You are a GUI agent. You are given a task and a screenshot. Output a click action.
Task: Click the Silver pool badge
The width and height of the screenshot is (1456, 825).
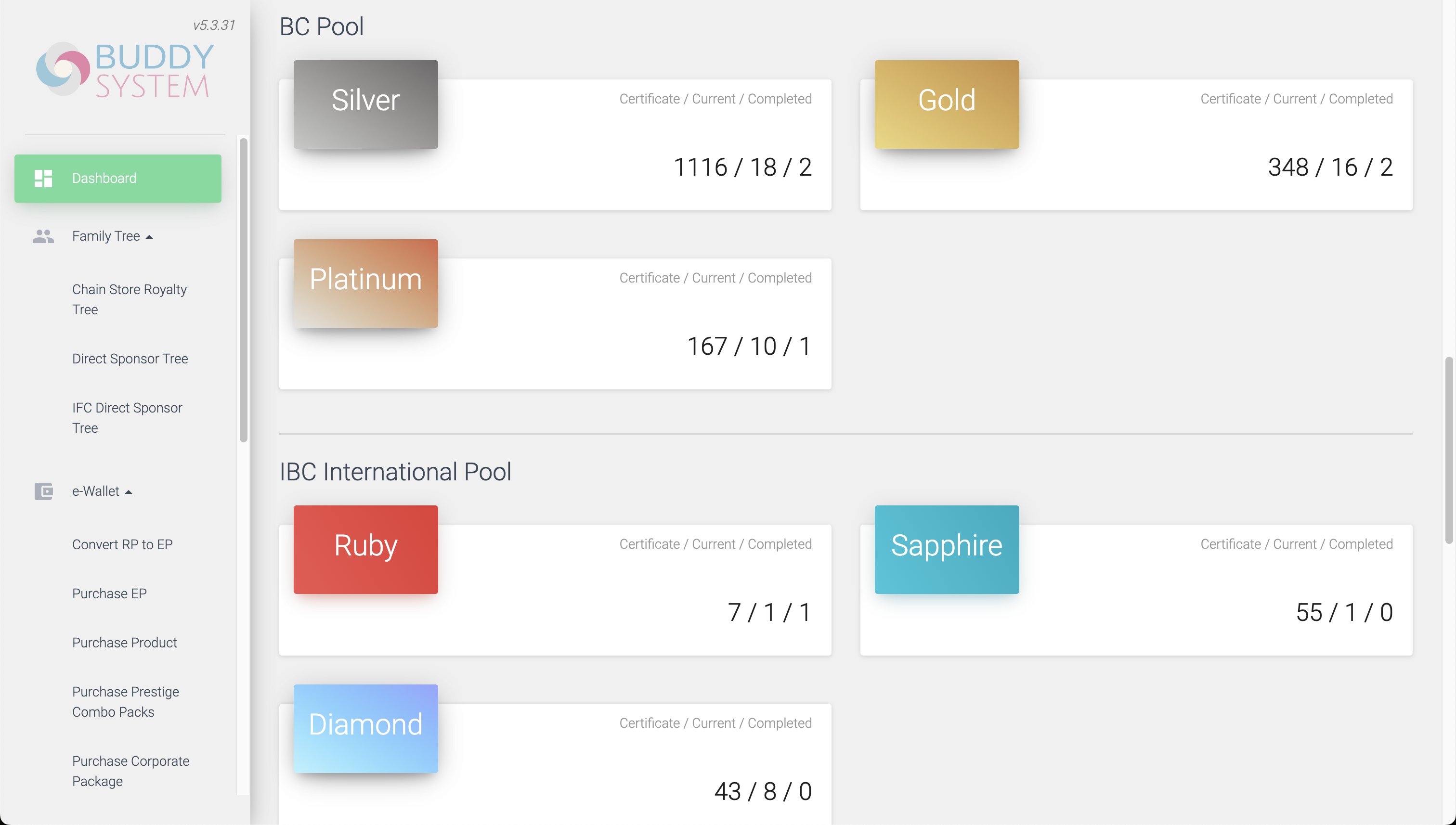[x=365, y=104]
